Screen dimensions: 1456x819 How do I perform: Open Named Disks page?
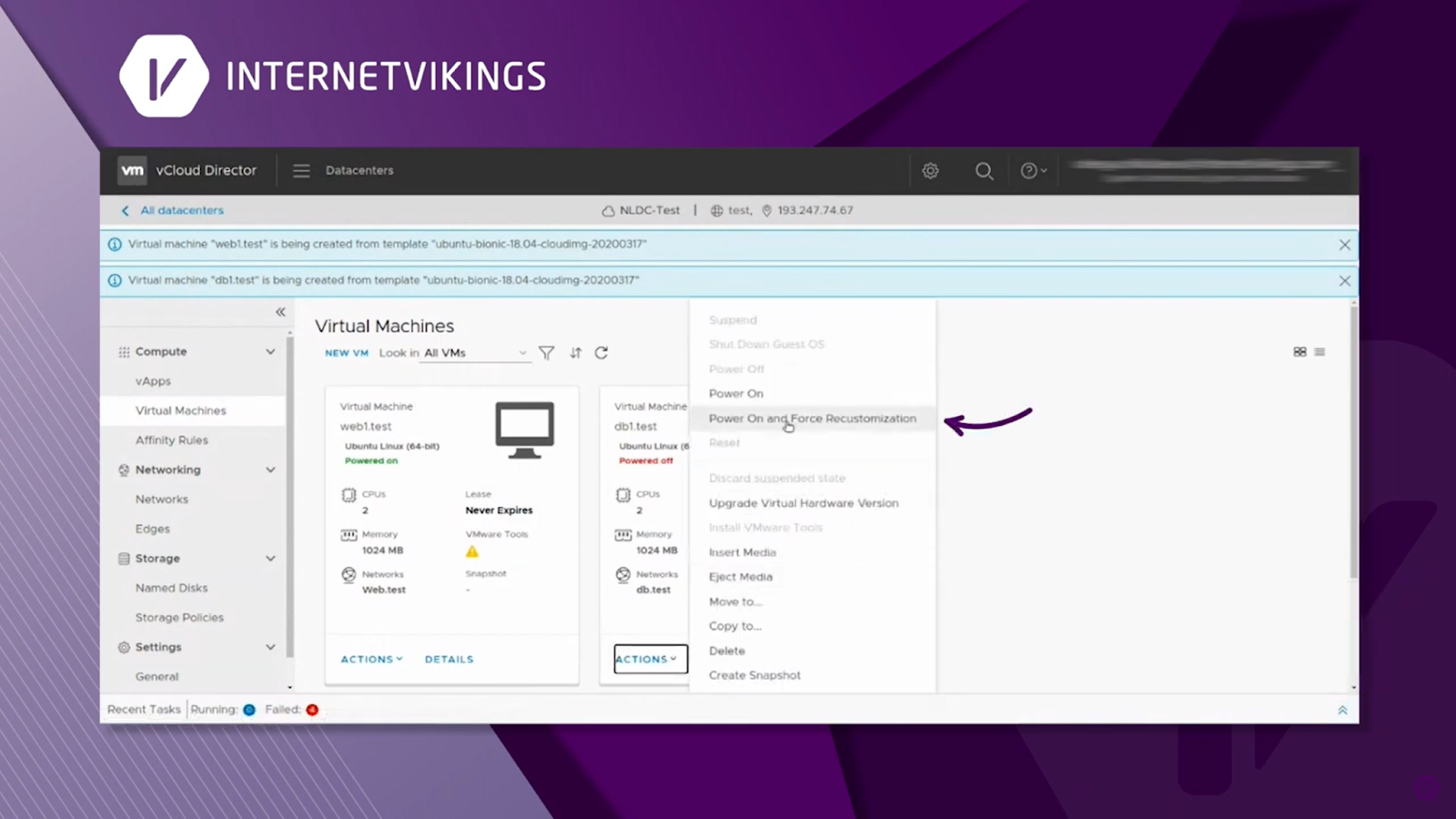172,588
